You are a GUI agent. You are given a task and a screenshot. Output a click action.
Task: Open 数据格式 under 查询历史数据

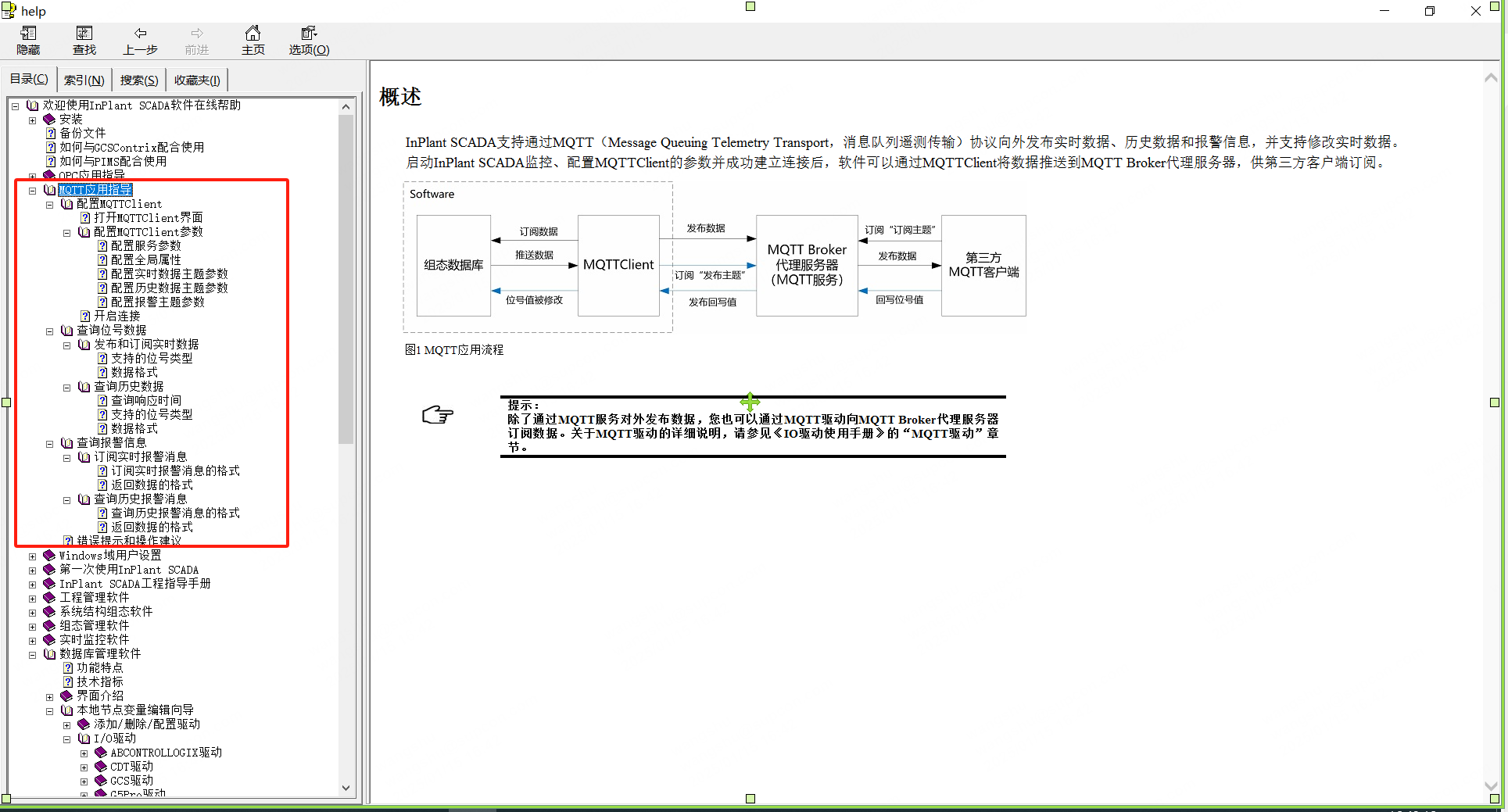pos(134,429)
